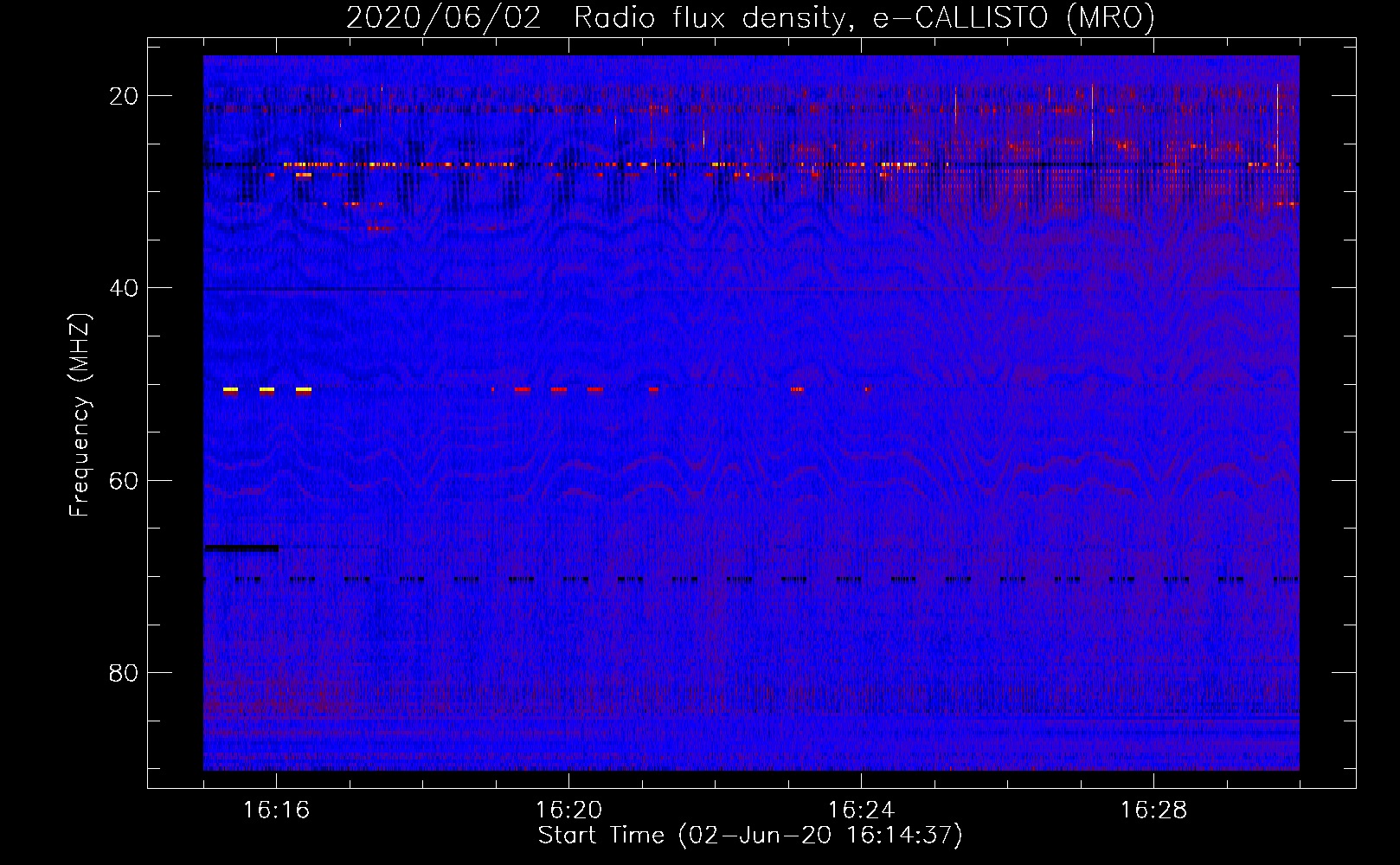Click the 16:24 time tick label
This screenshot has height=865, width=1400.
(x=861, y=811)
